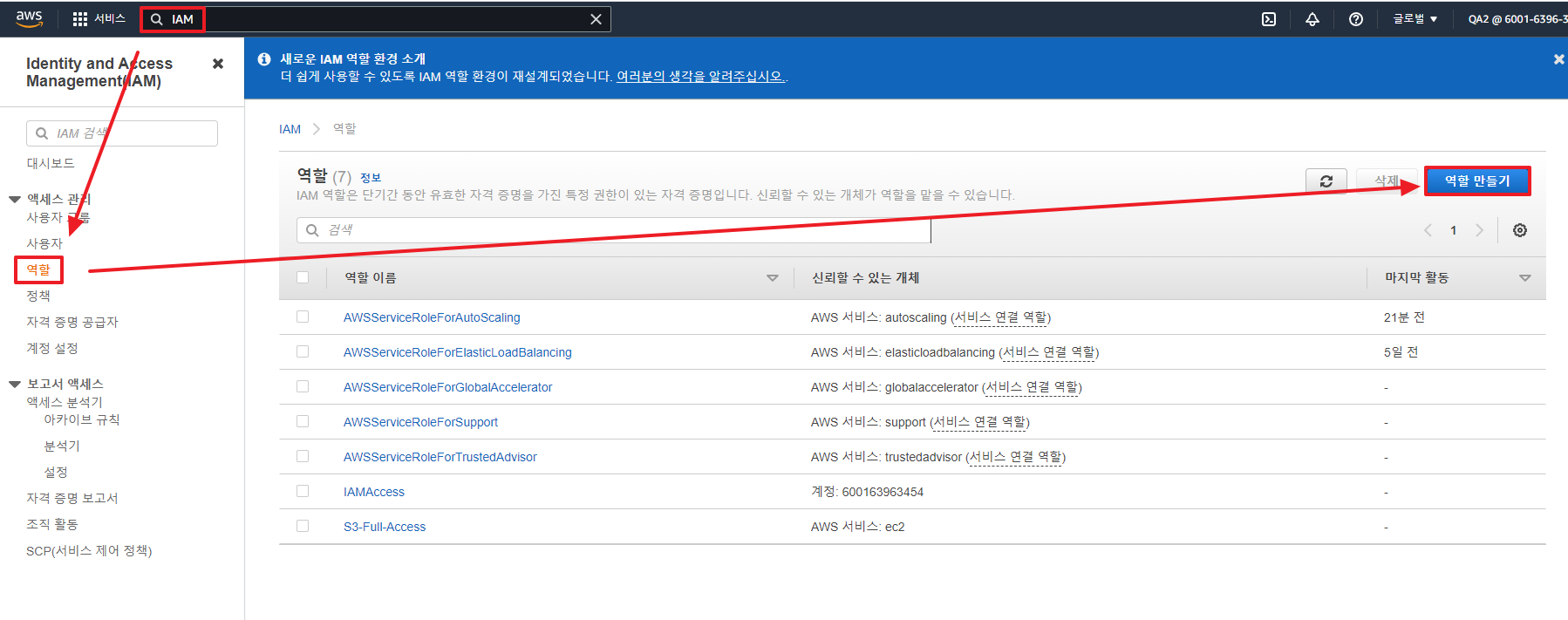Open 액세스 분석기 in the sidebar
Image resolution: width=1568 pixels, height=620 pixels.
click(x=65, y=402)
